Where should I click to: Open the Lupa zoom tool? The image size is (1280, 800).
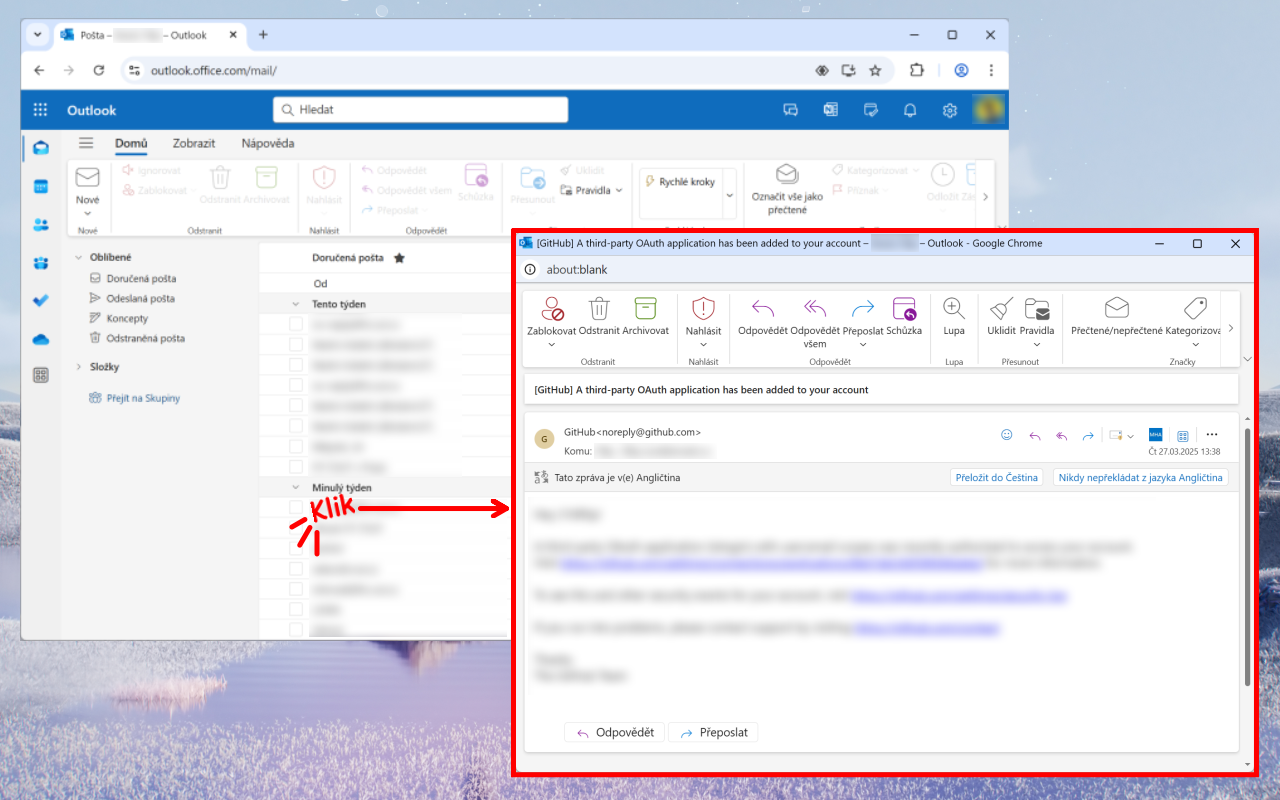954,309
